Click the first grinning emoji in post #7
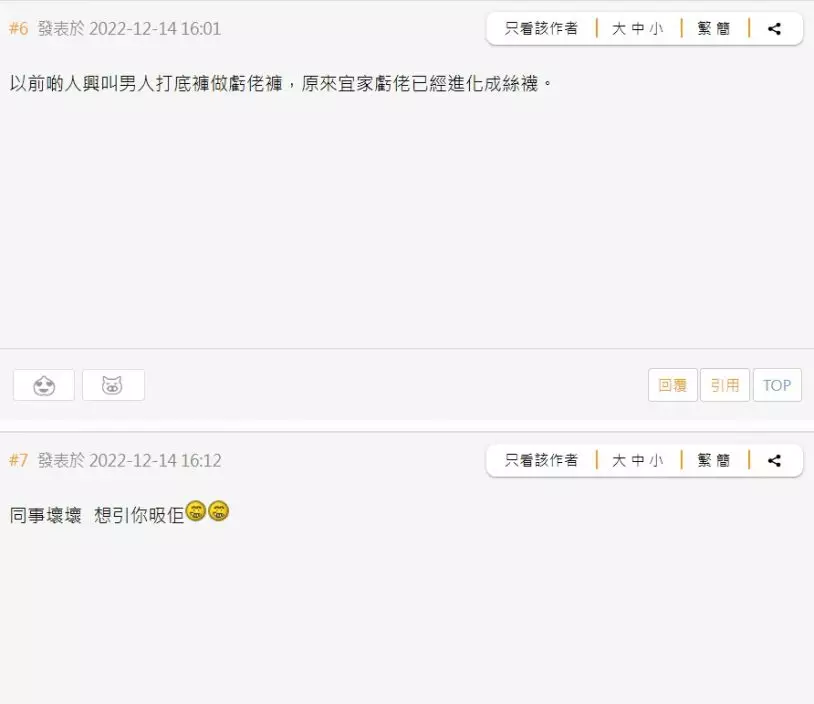This screenshot has width=814, height=704. pyautogui.click(x=196, y=510)
